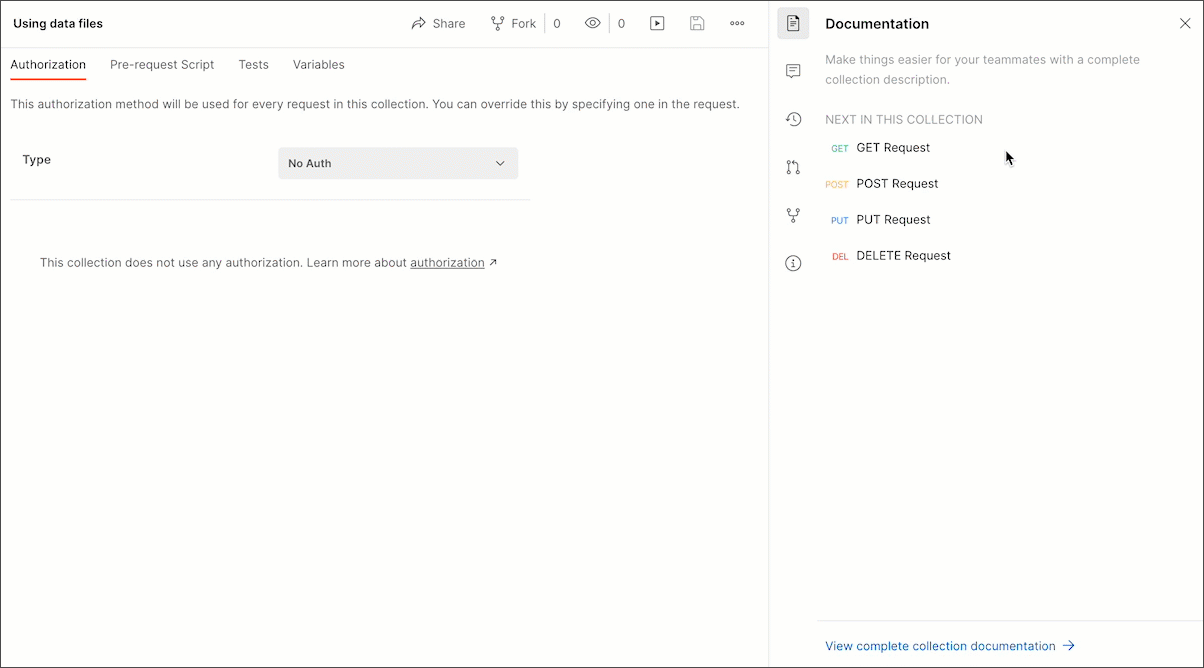Open the Collection info icon

[793, 263]
